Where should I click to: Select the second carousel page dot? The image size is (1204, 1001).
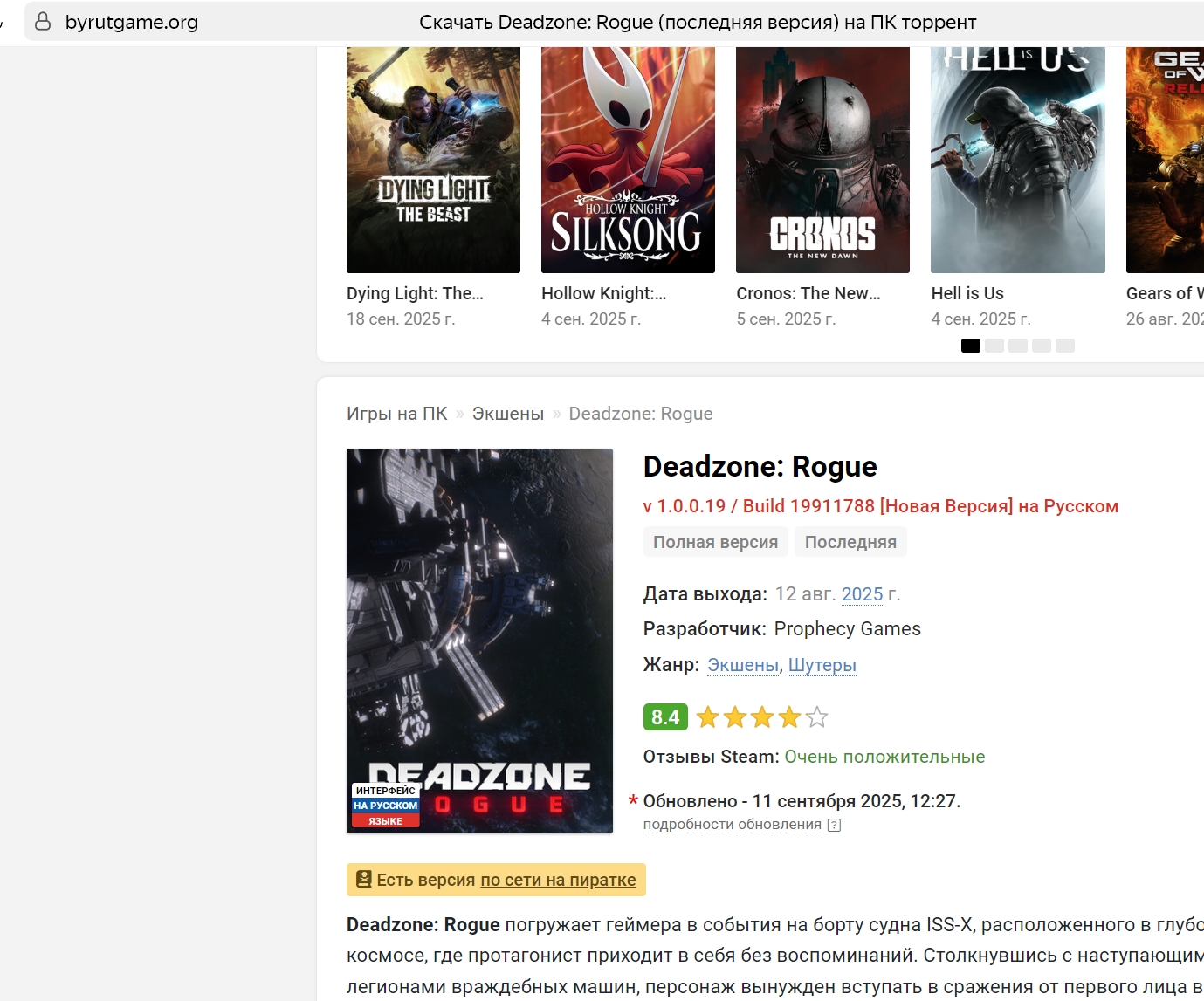(994, 346)
